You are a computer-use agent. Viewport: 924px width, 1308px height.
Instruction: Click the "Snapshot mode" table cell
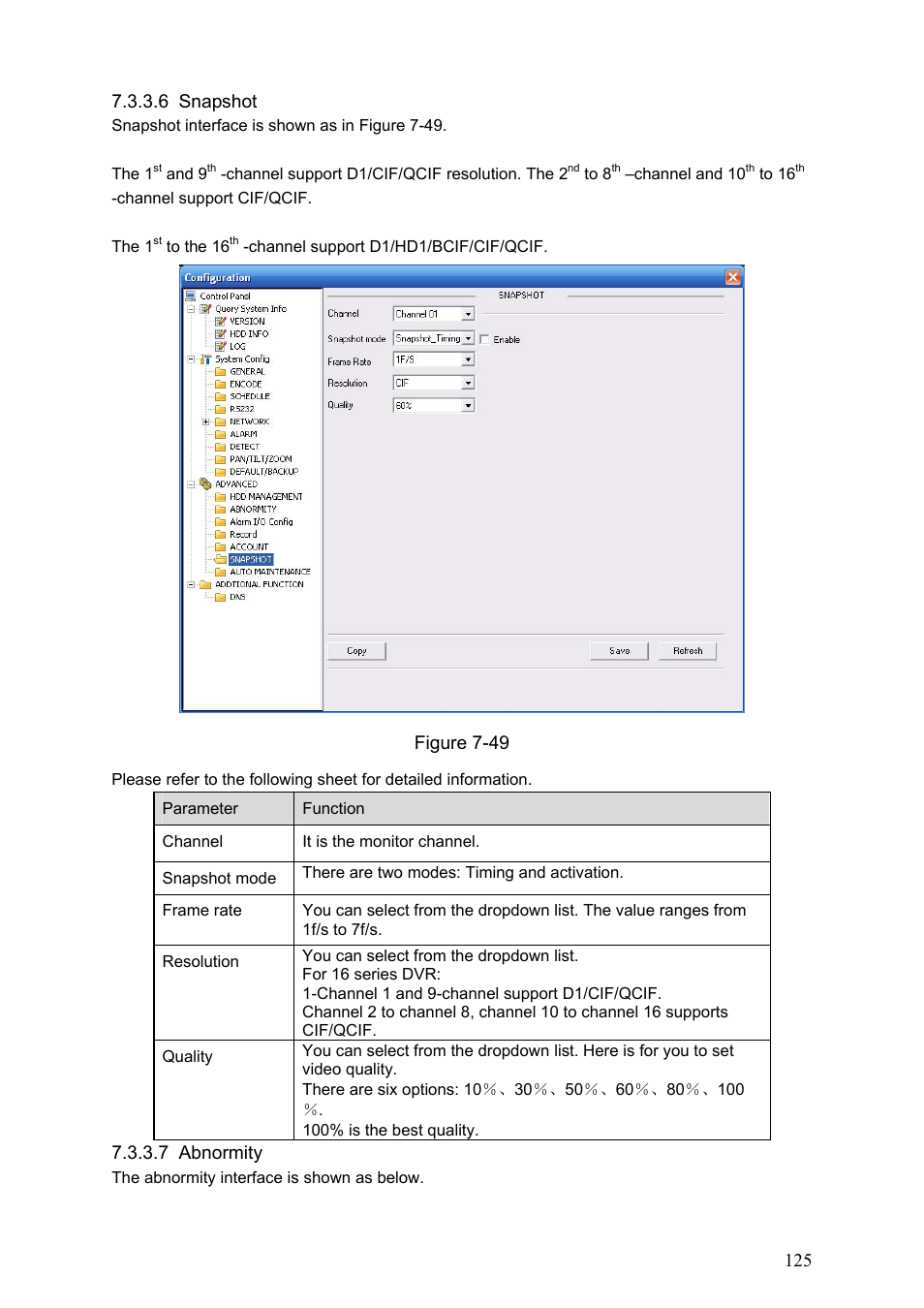click(224, 878)
